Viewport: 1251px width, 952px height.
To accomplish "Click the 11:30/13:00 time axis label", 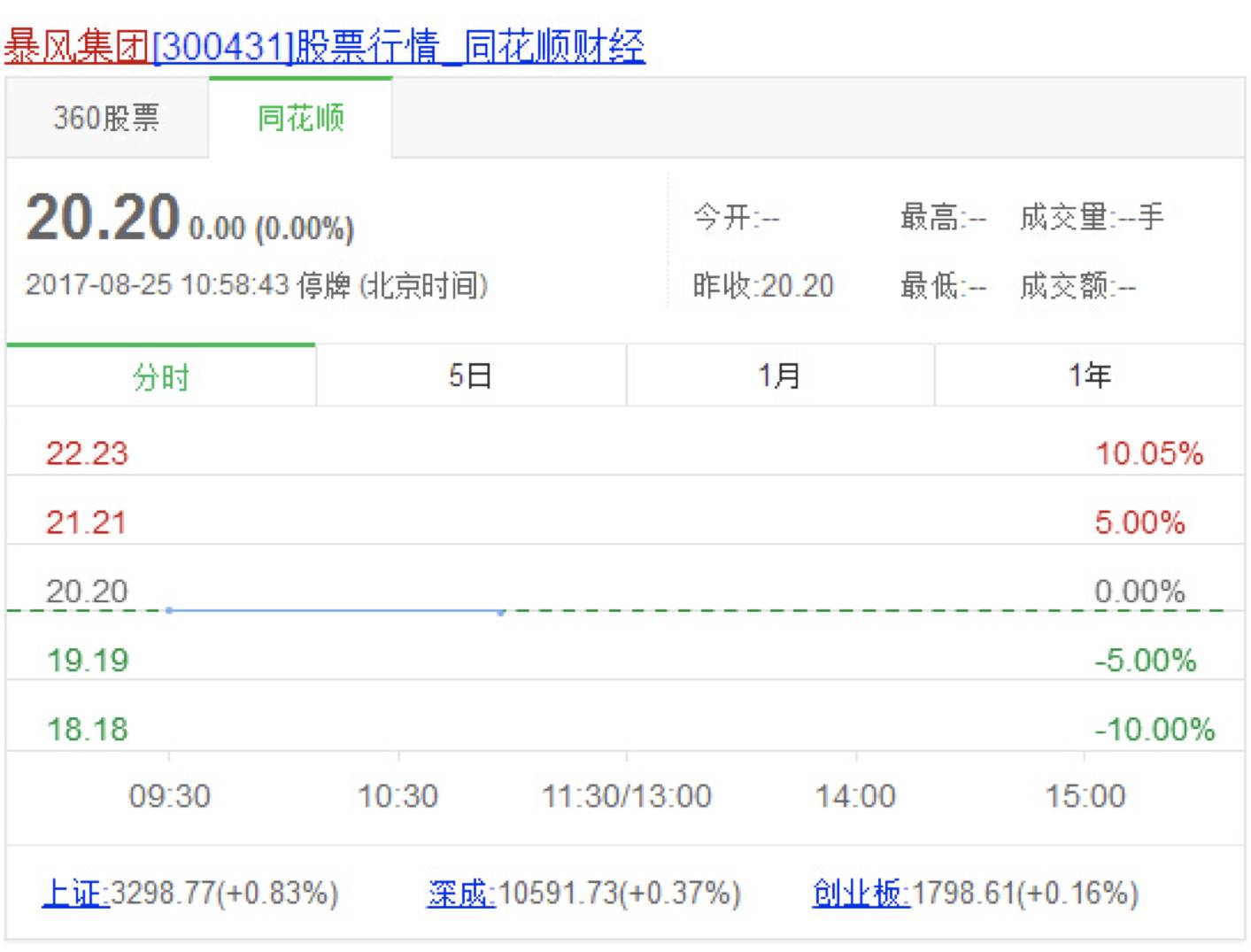I will click(627, 795).
